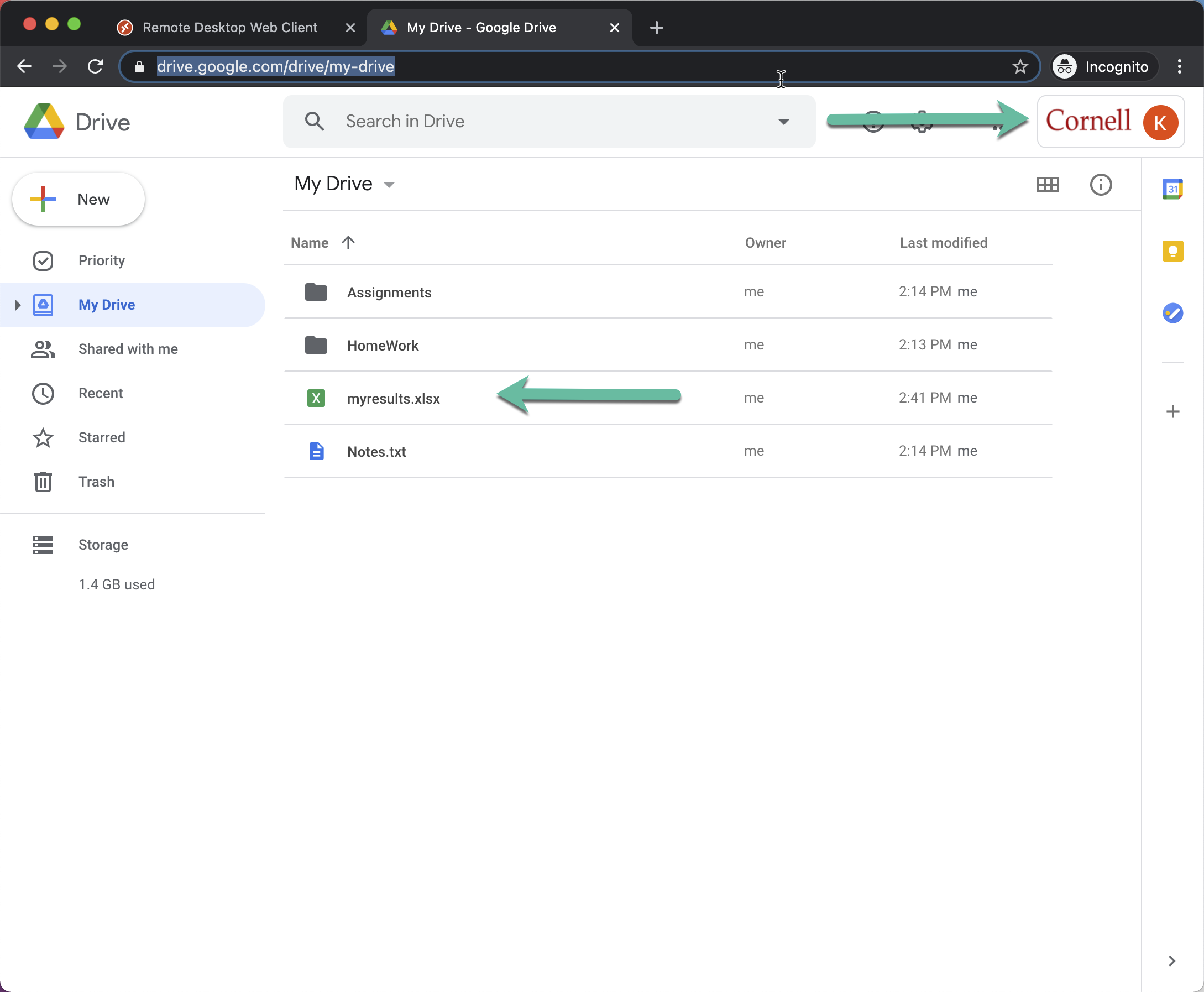Click the Shared with me people icon
The height and width of the screenshot is (992, 1204).
[x=43, y=349]
